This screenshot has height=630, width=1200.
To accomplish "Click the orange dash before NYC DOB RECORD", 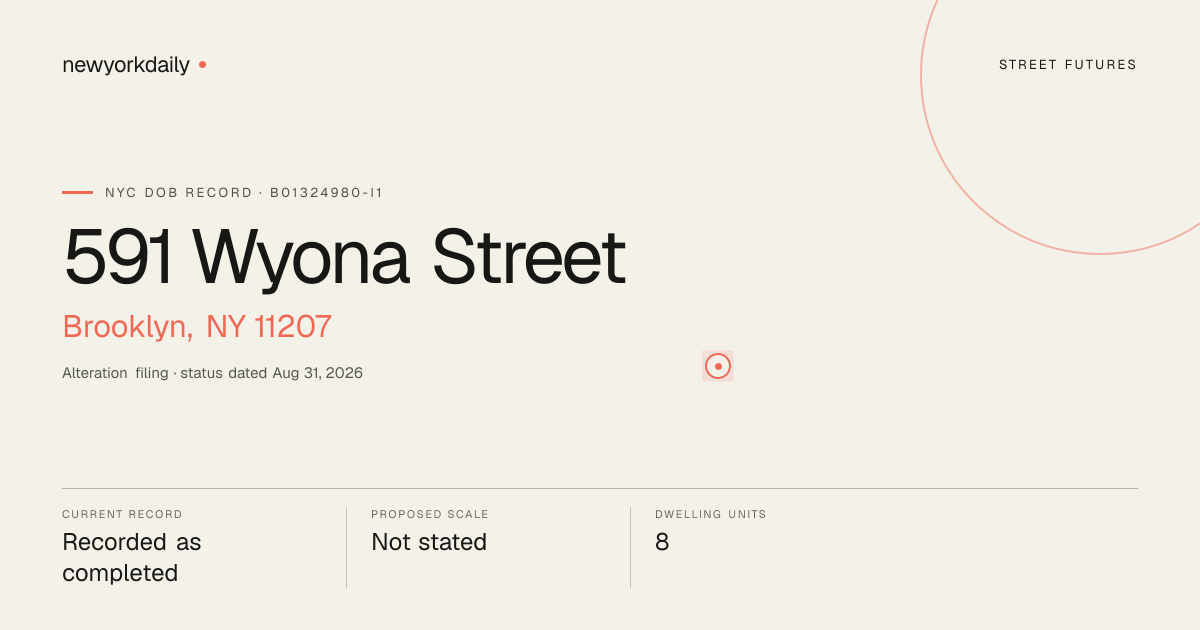I will point(77,192).
